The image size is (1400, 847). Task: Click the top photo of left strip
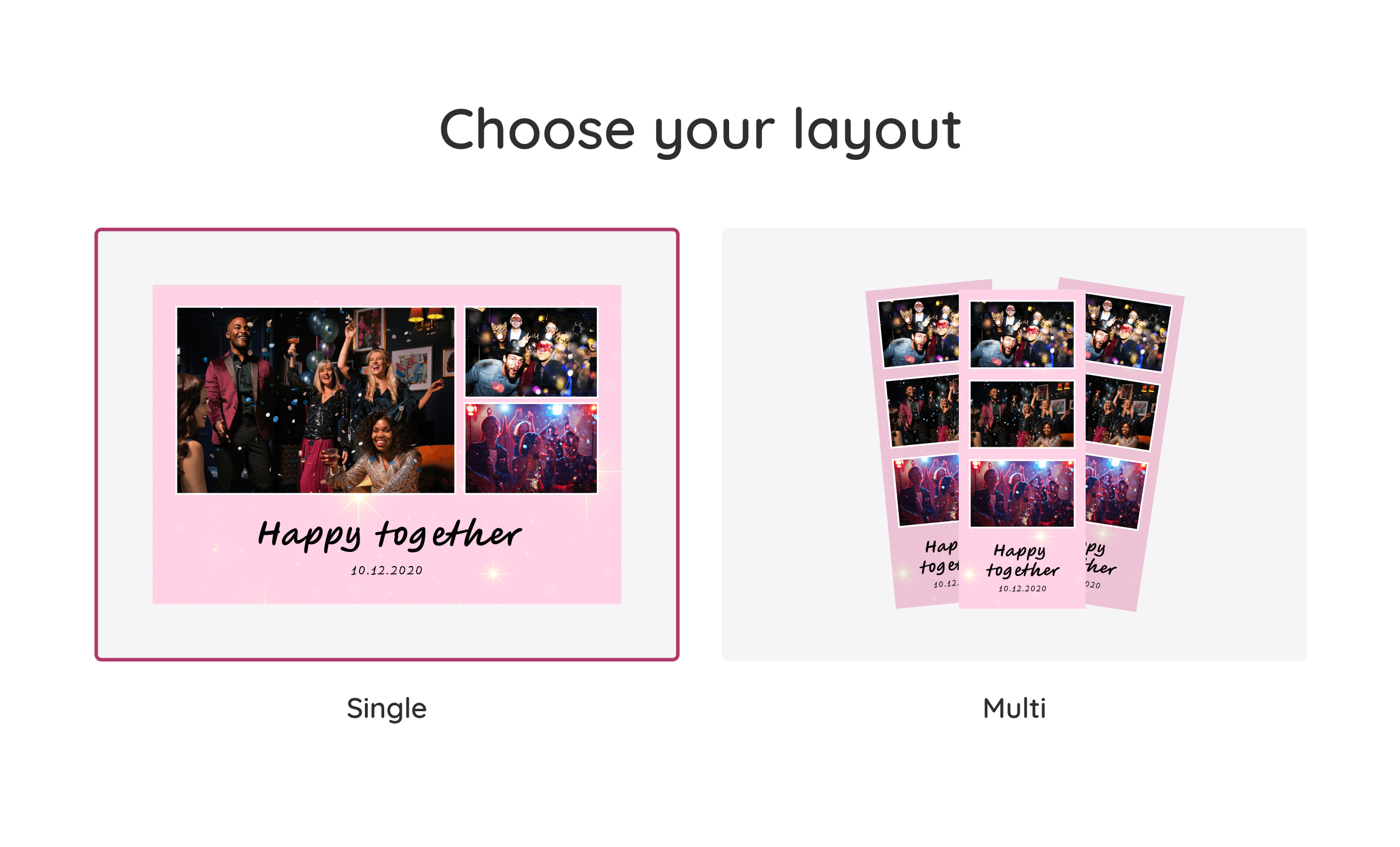click(x=918, y=330)
